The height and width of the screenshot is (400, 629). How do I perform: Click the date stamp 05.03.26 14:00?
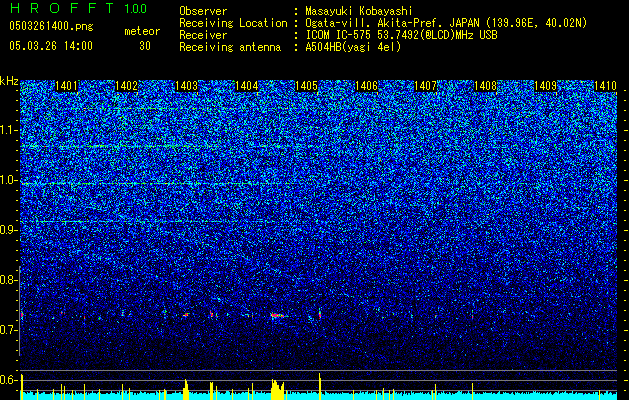point(51,46)
